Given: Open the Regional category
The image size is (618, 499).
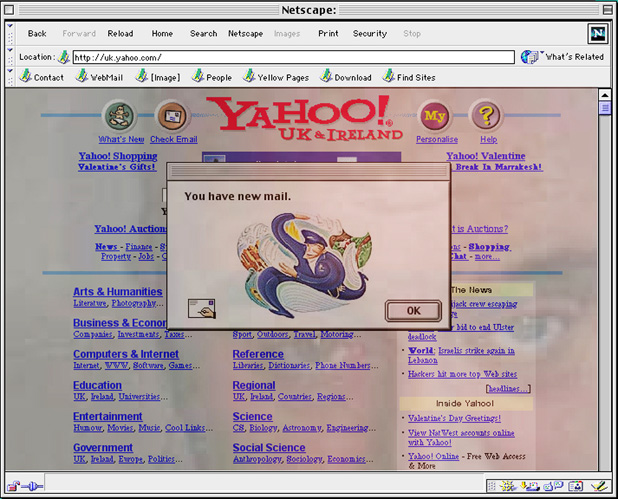Looking at the screenshot, I should [x=254, y=385].
